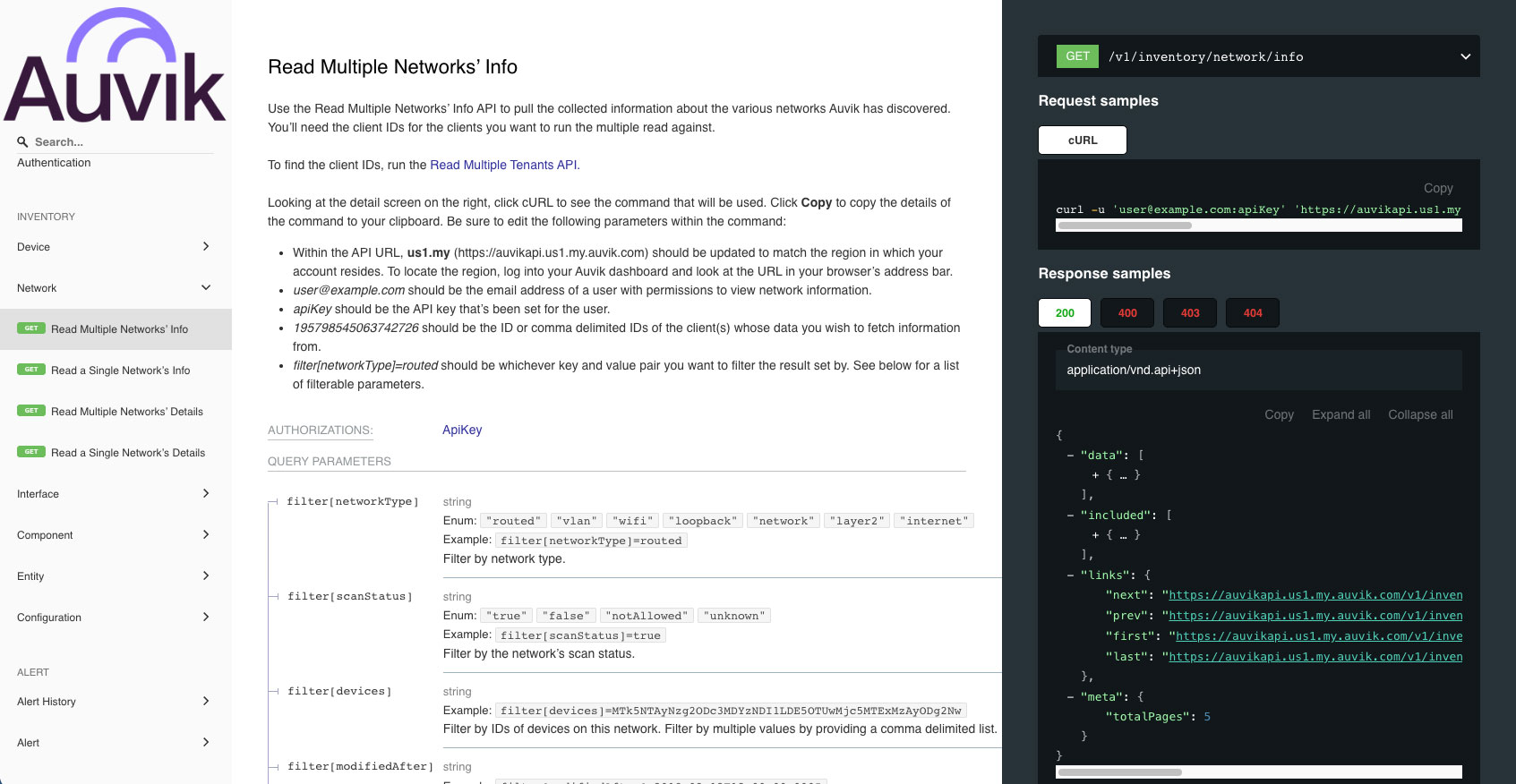The height and width of the screenshot is (784, 1516).
Task: Click the ApiKey authorization link
Action: pos(462,430)
